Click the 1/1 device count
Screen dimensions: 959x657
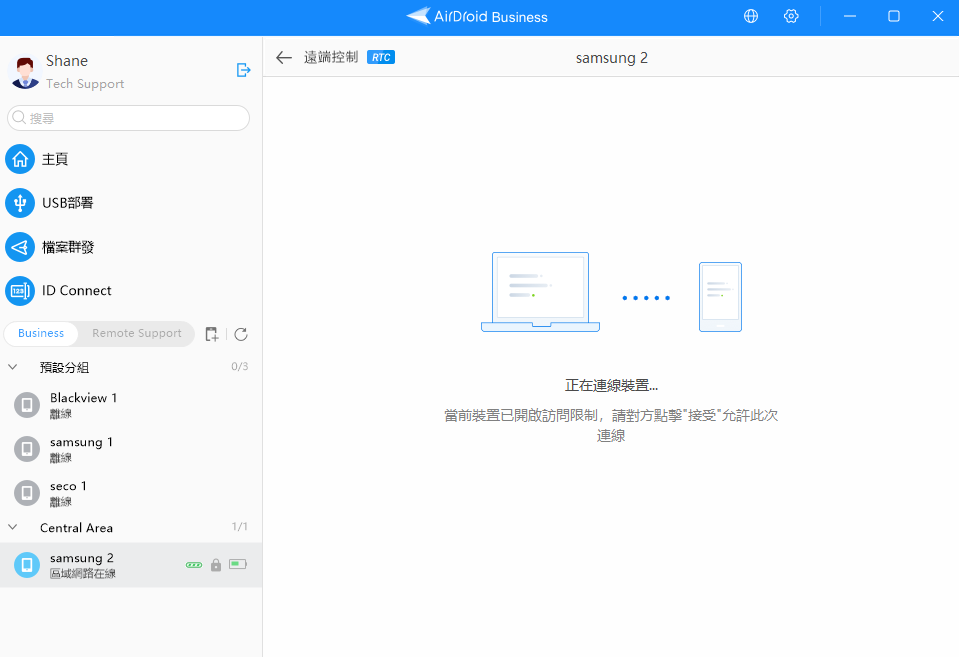pos(240,527)
